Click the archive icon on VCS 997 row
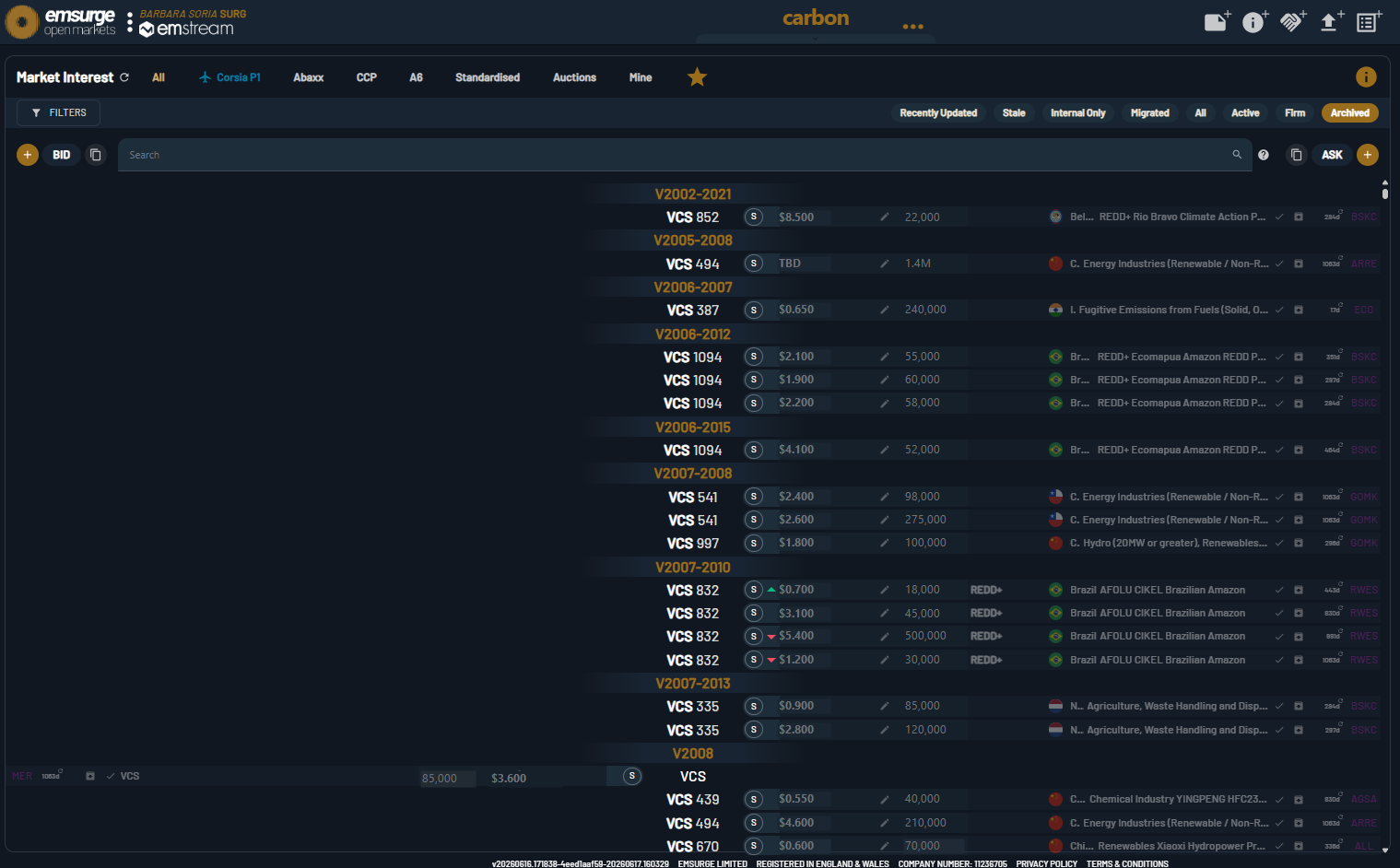The height and width of the screenshot is (868, 1400). click(x=1299, y=544)
